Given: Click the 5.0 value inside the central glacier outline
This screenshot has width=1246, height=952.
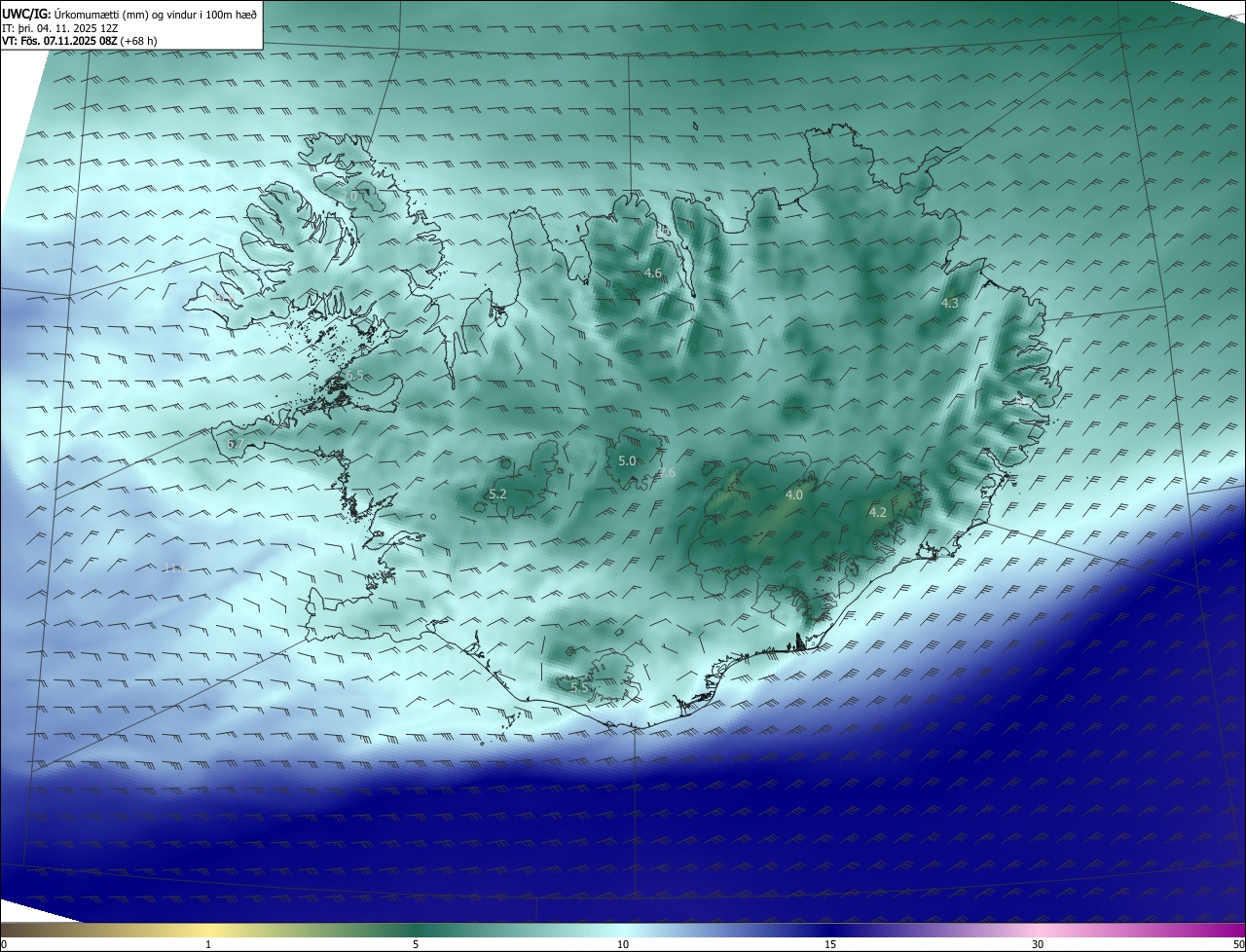Looking at the screenshot, I should pos(627,460).
